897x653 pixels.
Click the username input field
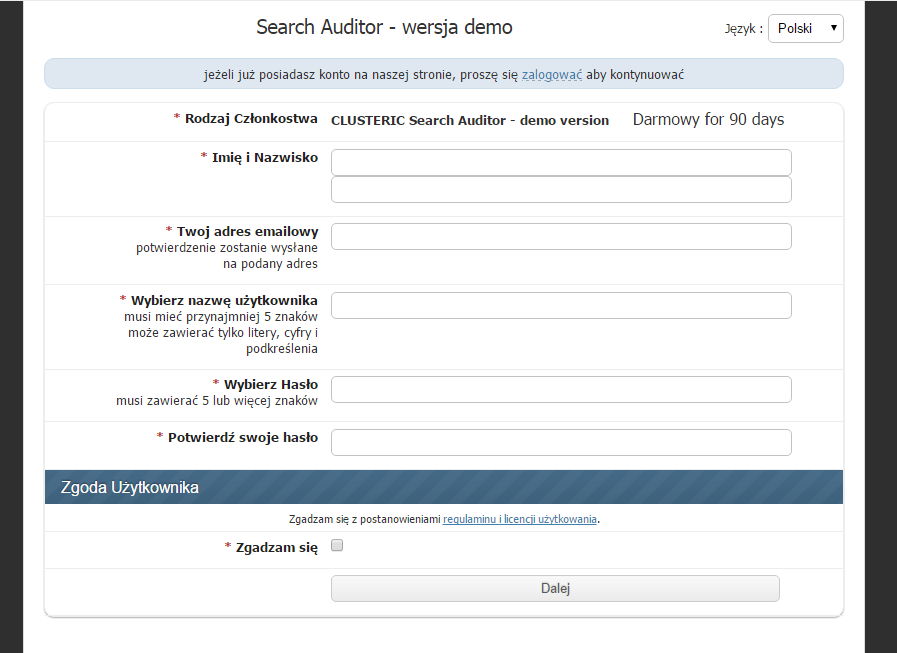(x=561, y=305)
